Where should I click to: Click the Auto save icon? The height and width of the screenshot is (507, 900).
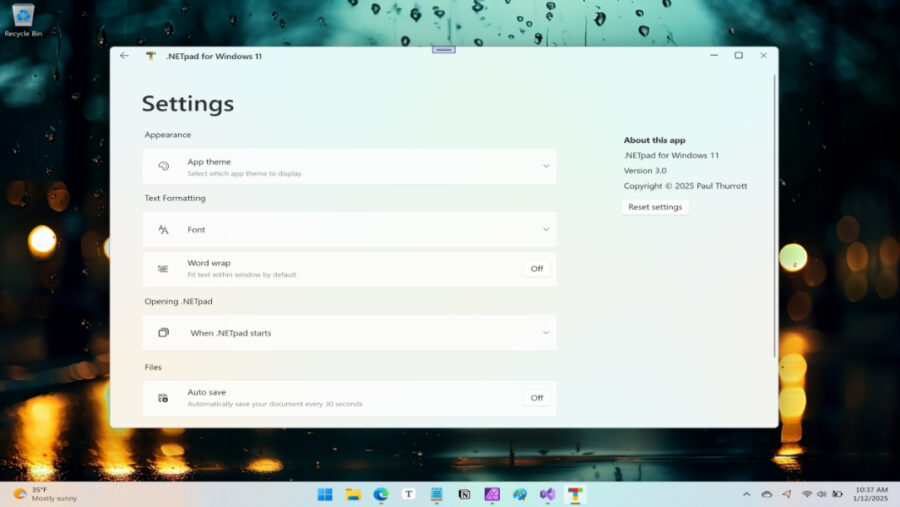[163, 398]
